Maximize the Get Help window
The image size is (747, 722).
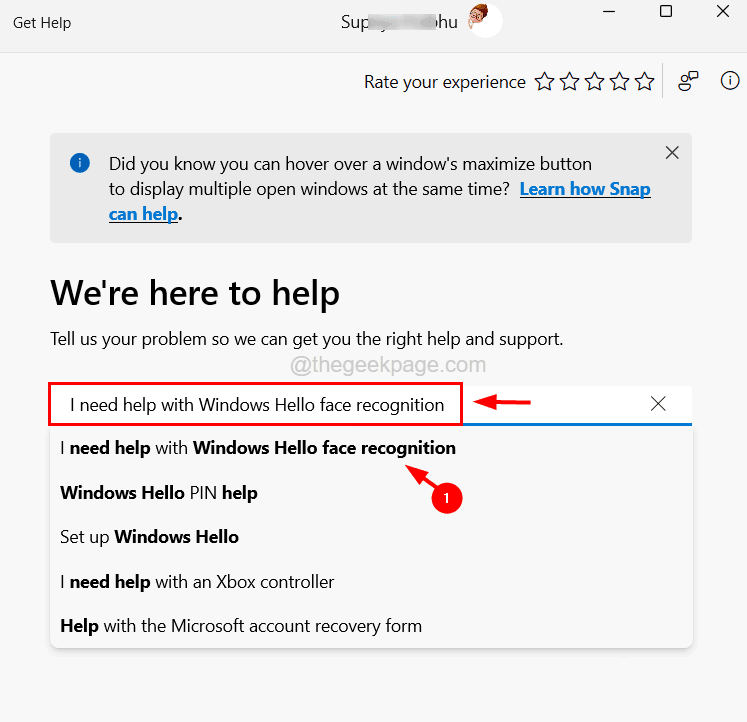click(x=666, y=12)
